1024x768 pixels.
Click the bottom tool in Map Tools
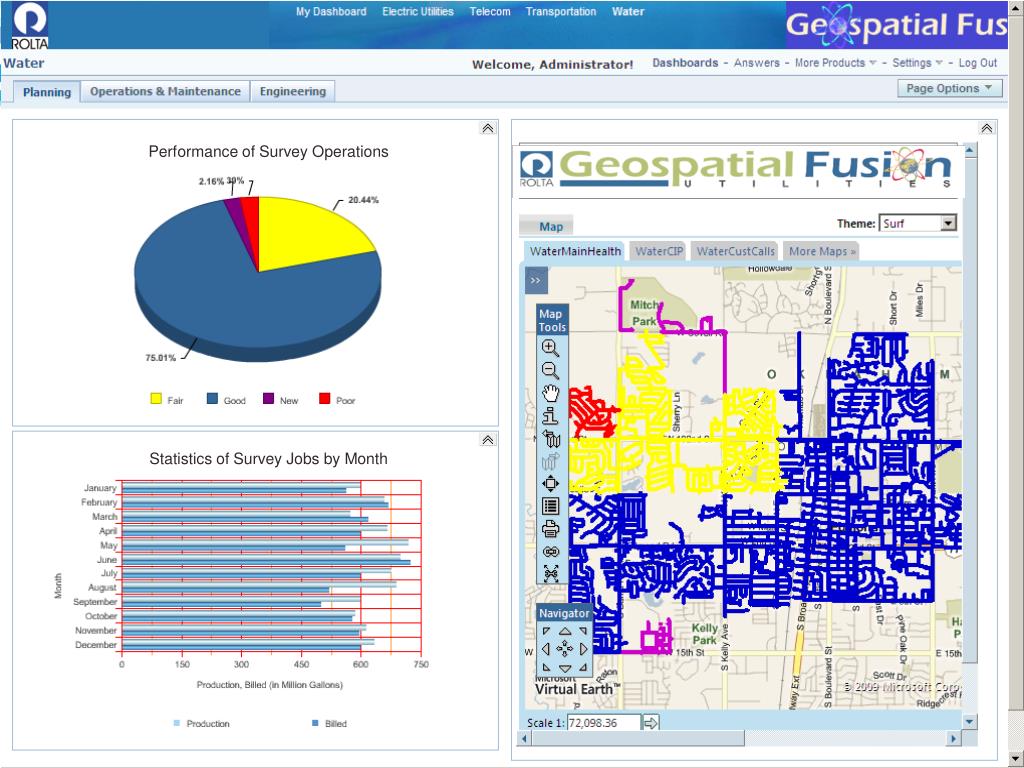(x=551, y=573)
